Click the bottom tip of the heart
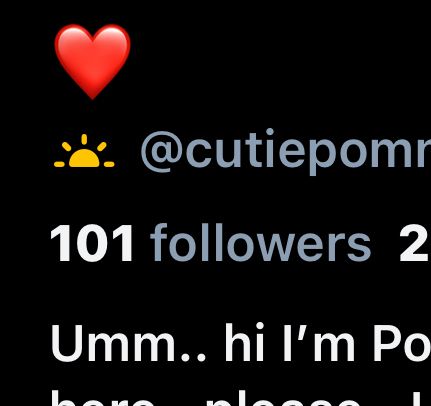431x406 pixels. pos(92,95)
